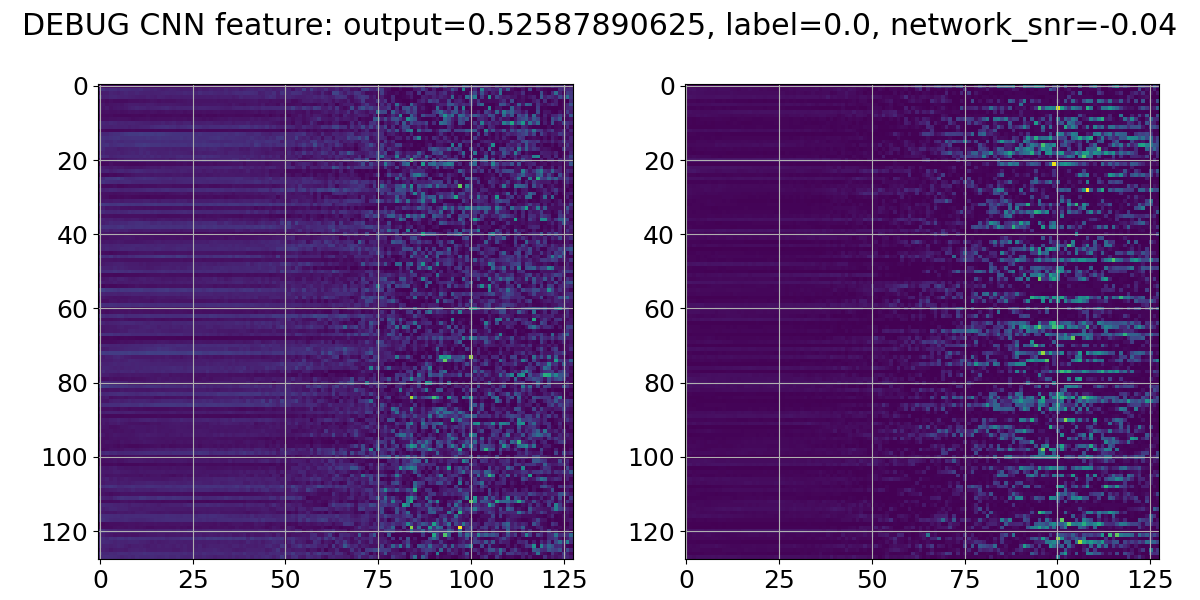Click x-axis tick label 75 of right plot

(965, 579)
